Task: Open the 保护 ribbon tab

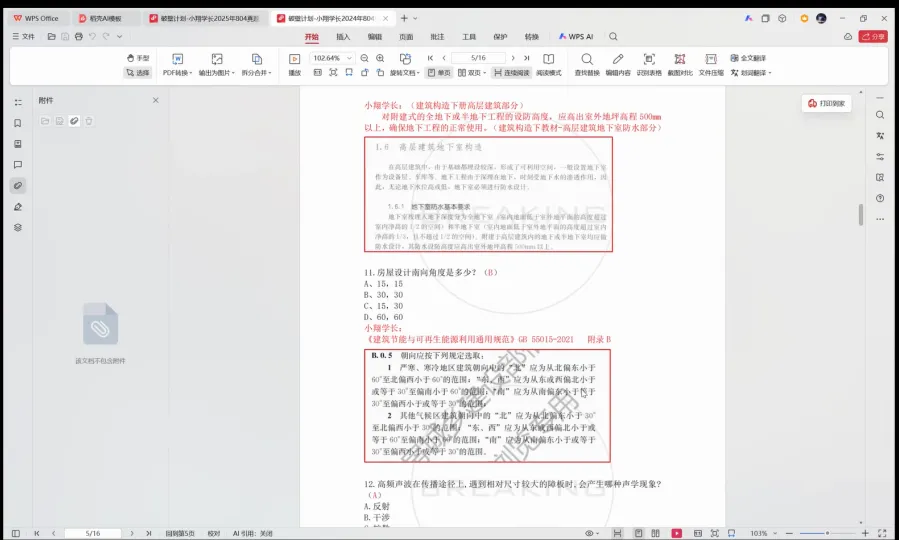Action: 500,37
